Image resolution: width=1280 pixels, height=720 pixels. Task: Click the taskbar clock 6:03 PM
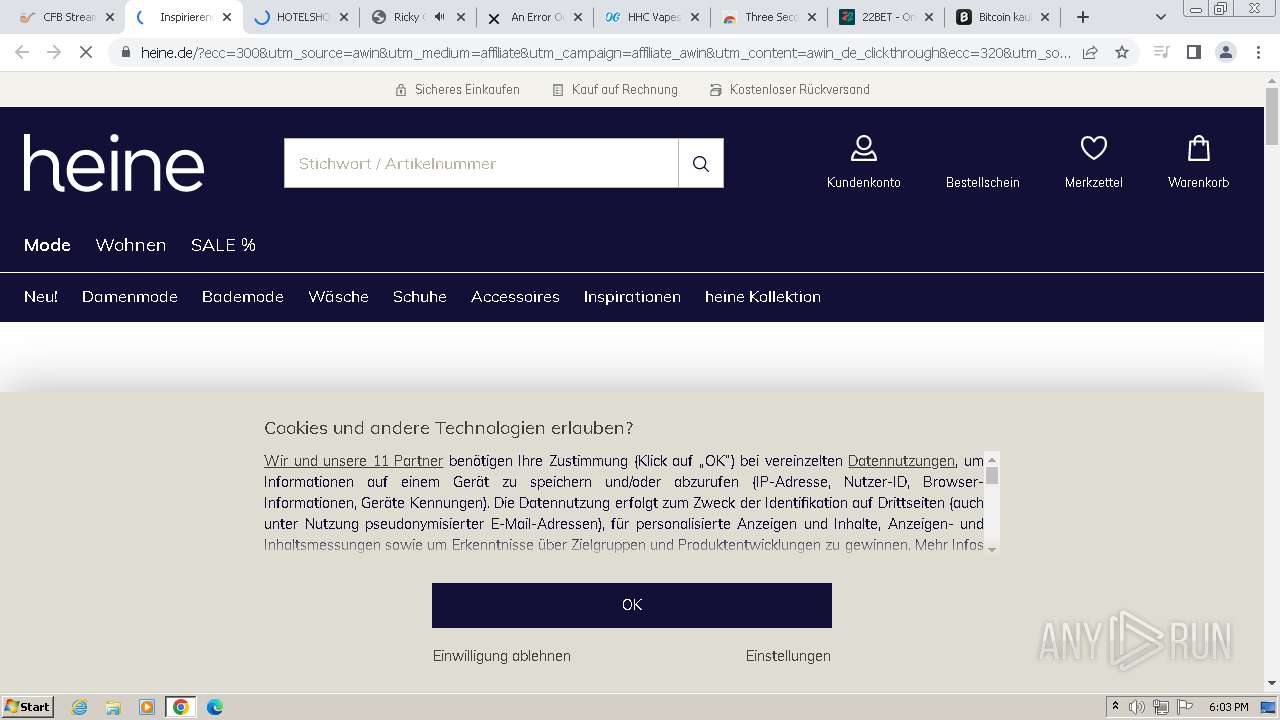[1228, 707]
